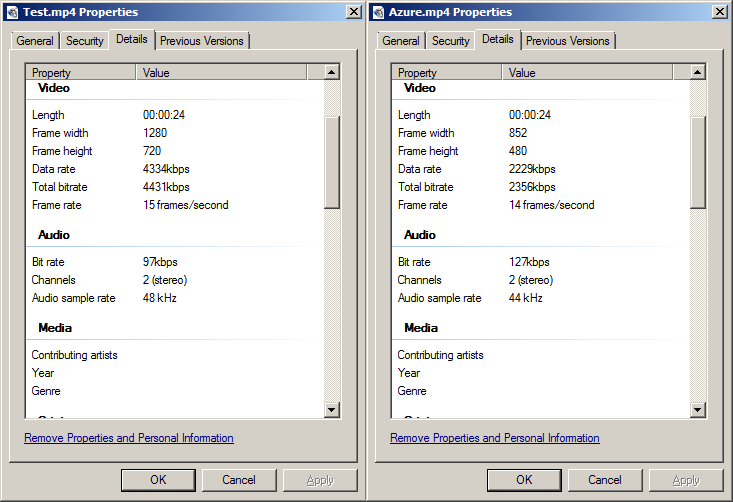Select Total bitrate value 2356kbps
The height and width of the screenshot is (502, 733).
pos(532,187)
